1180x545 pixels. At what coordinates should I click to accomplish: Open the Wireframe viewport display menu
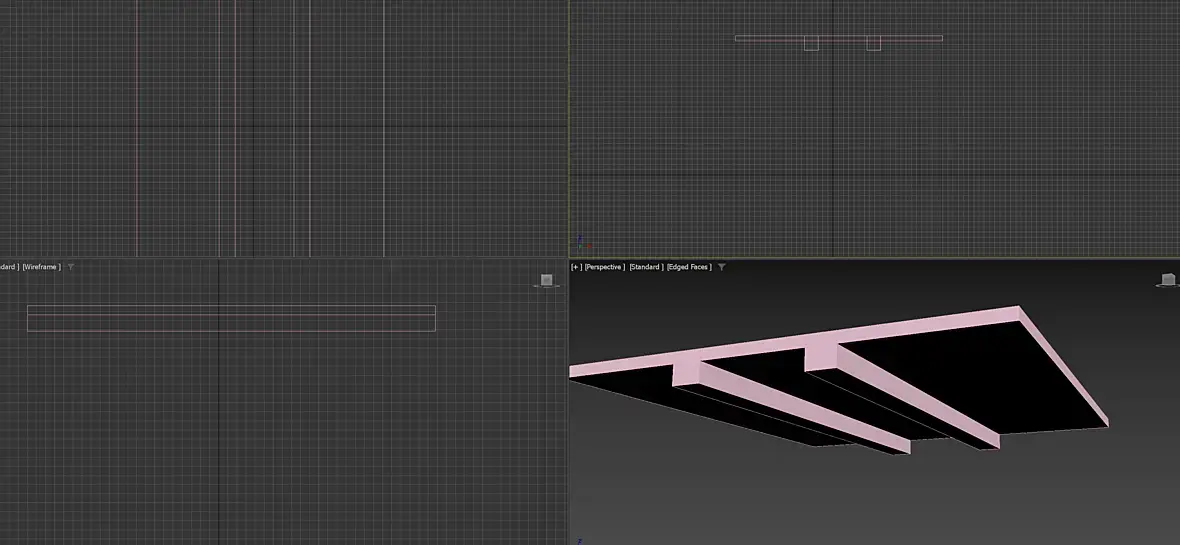pyautogui.click(x=41, y=267)
